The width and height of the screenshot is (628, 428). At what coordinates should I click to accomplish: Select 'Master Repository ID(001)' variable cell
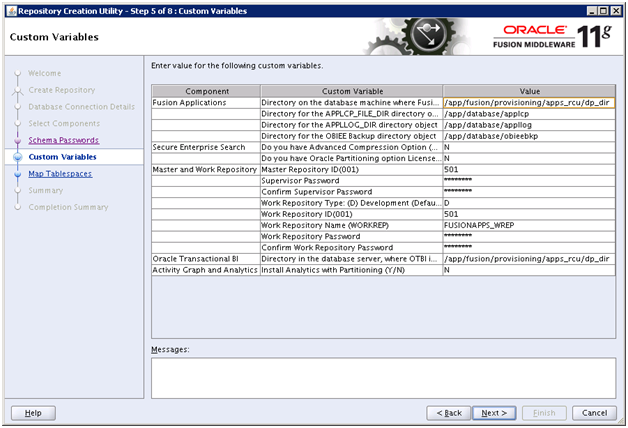coord(352,170)
